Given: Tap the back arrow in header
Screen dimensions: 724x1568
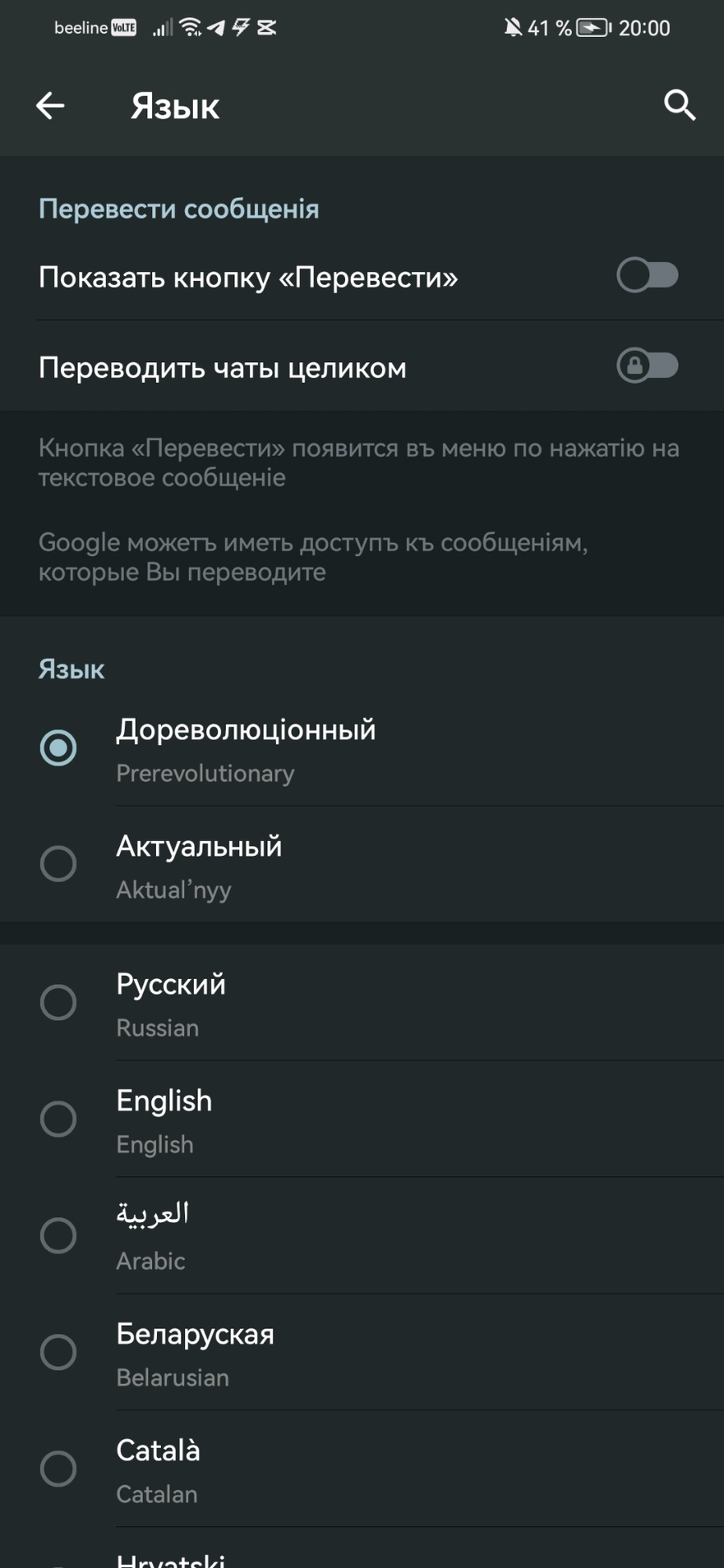Looking at the screenshot, I should 50,105.
